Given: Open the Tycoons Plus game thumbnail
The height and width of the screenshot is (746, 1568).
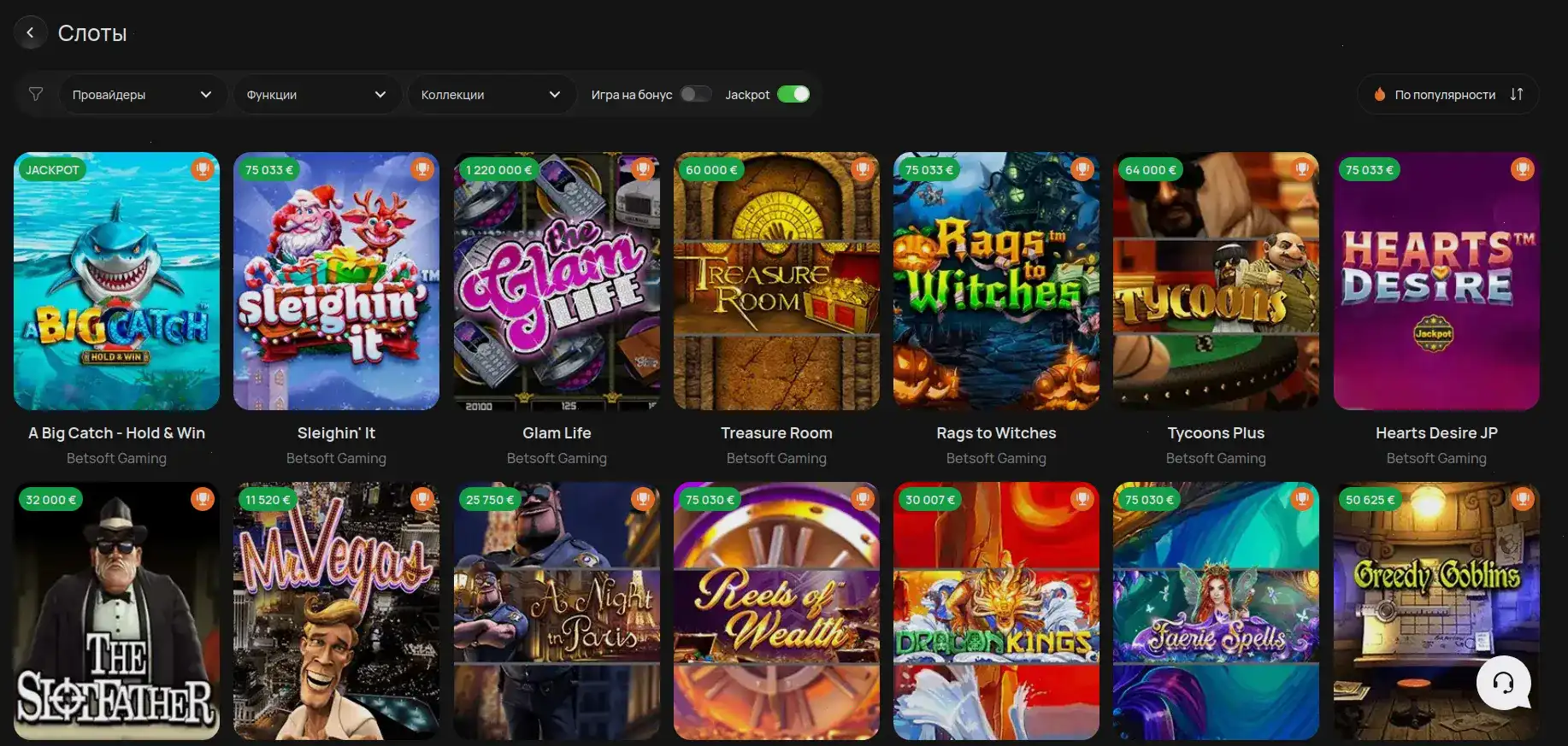Looking at the screenshot, I should click(x=1216, y=282).
